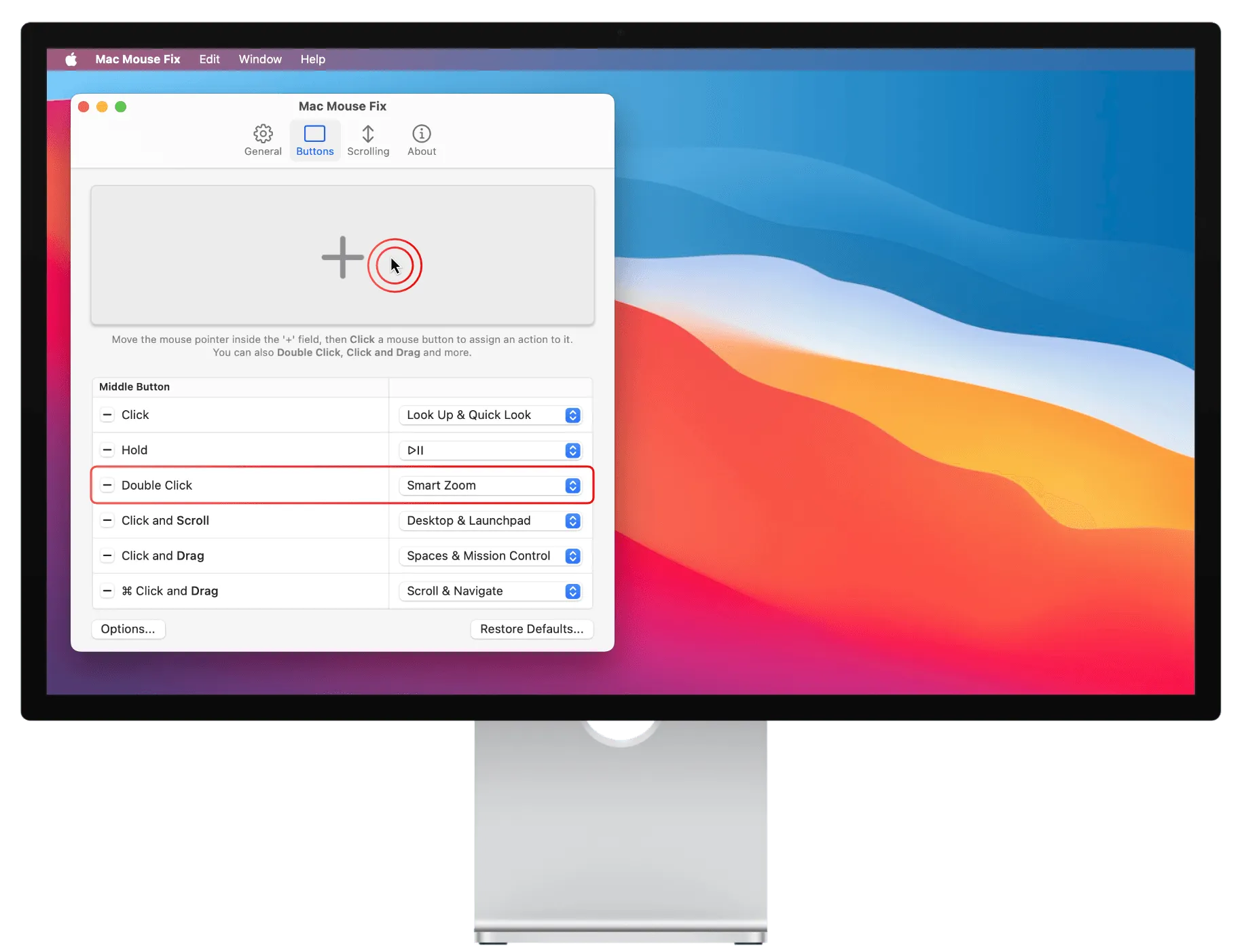The image size is (1242, 952).
Task: Open the Scroll & Navigate dropdown
Action: (490, 591)
